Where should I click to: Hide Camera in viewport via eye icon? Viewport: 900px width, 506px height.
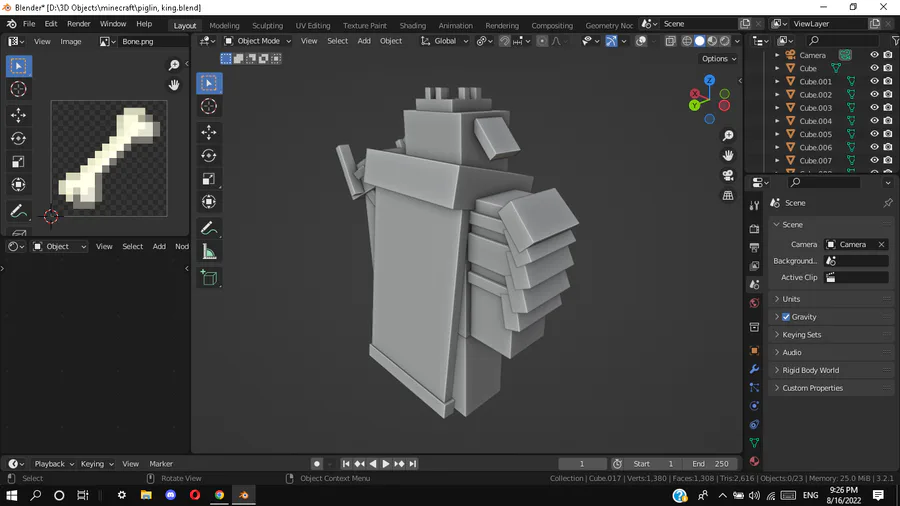[x=874, y=55]
